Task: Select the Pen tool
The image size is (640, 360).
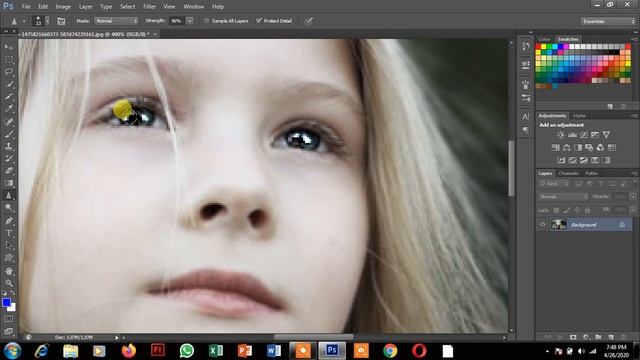Action: (9, 221)
